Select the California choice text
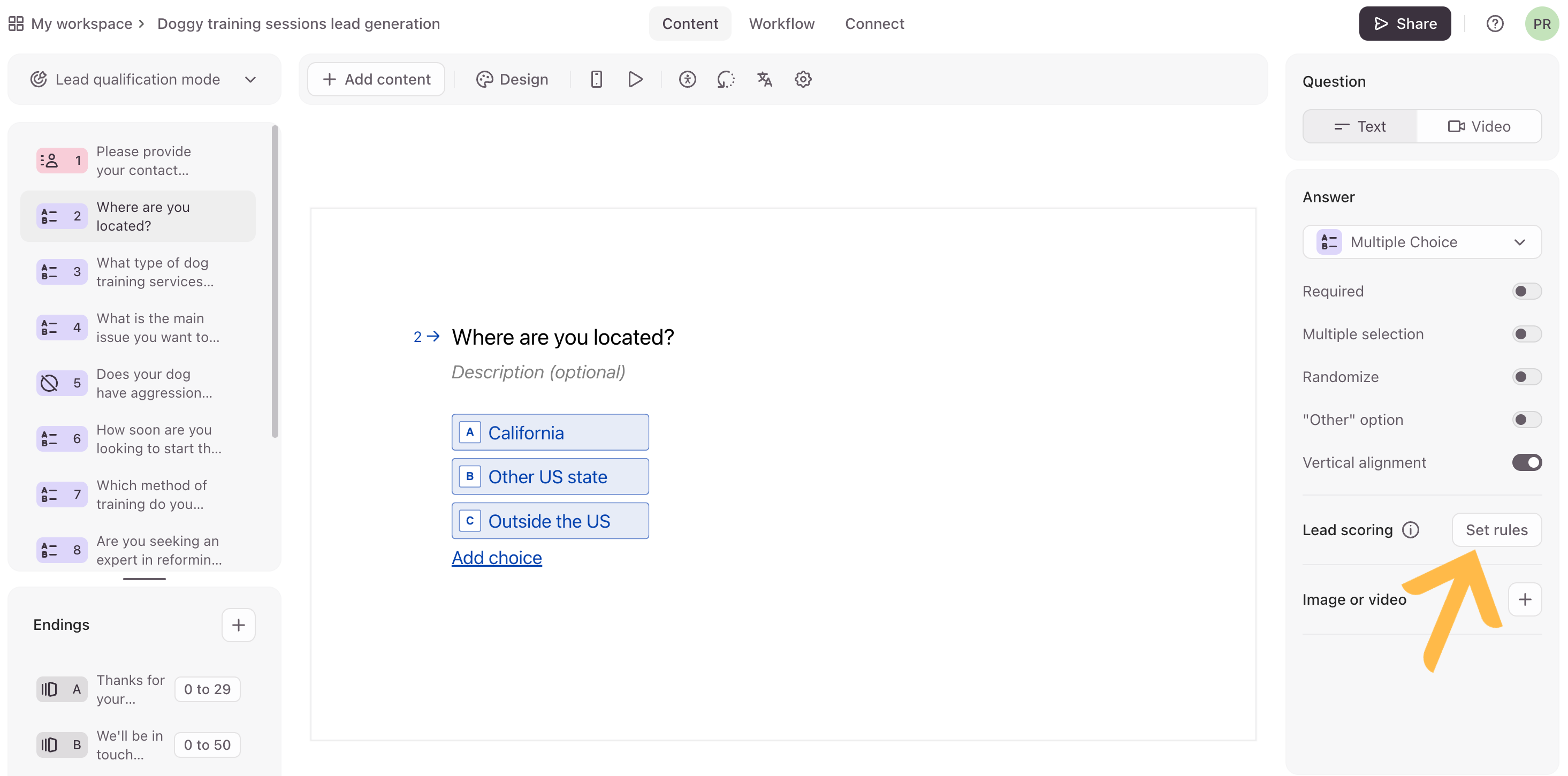The image size is (1568, 776). (x=526, y=433)
